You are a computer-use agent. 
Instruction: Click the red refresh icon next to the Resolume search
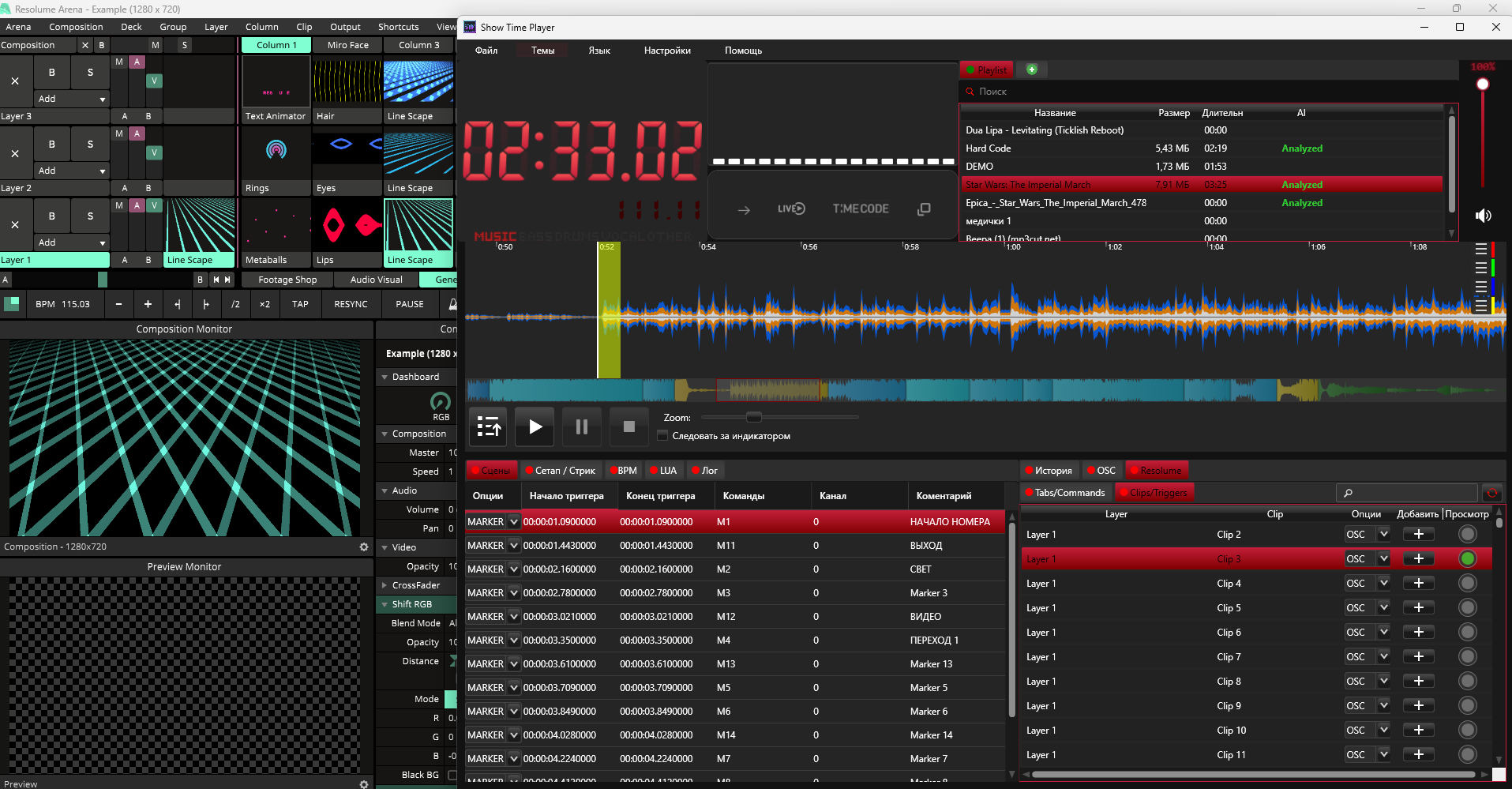point(1491,493)
